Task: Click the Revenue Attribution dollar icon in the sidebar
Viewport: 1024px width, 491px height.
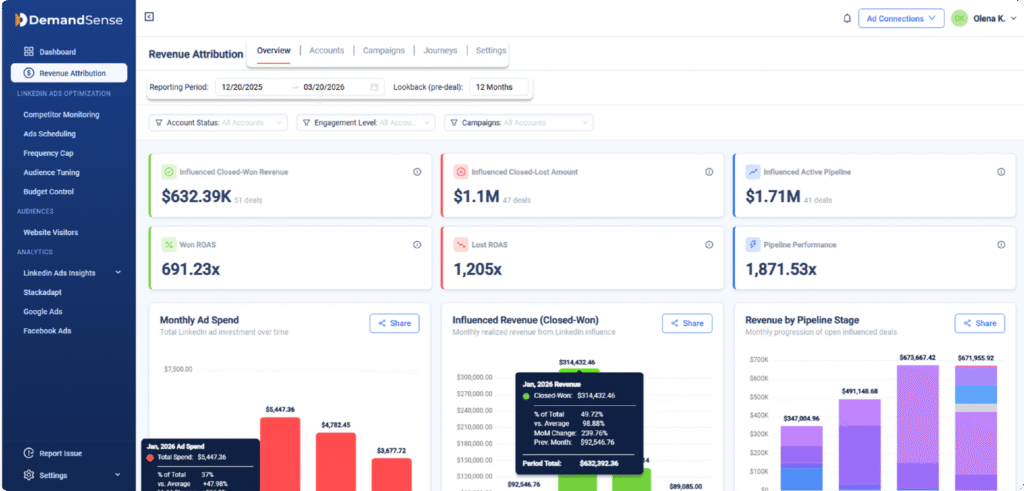Action: (x=29, y=73)
